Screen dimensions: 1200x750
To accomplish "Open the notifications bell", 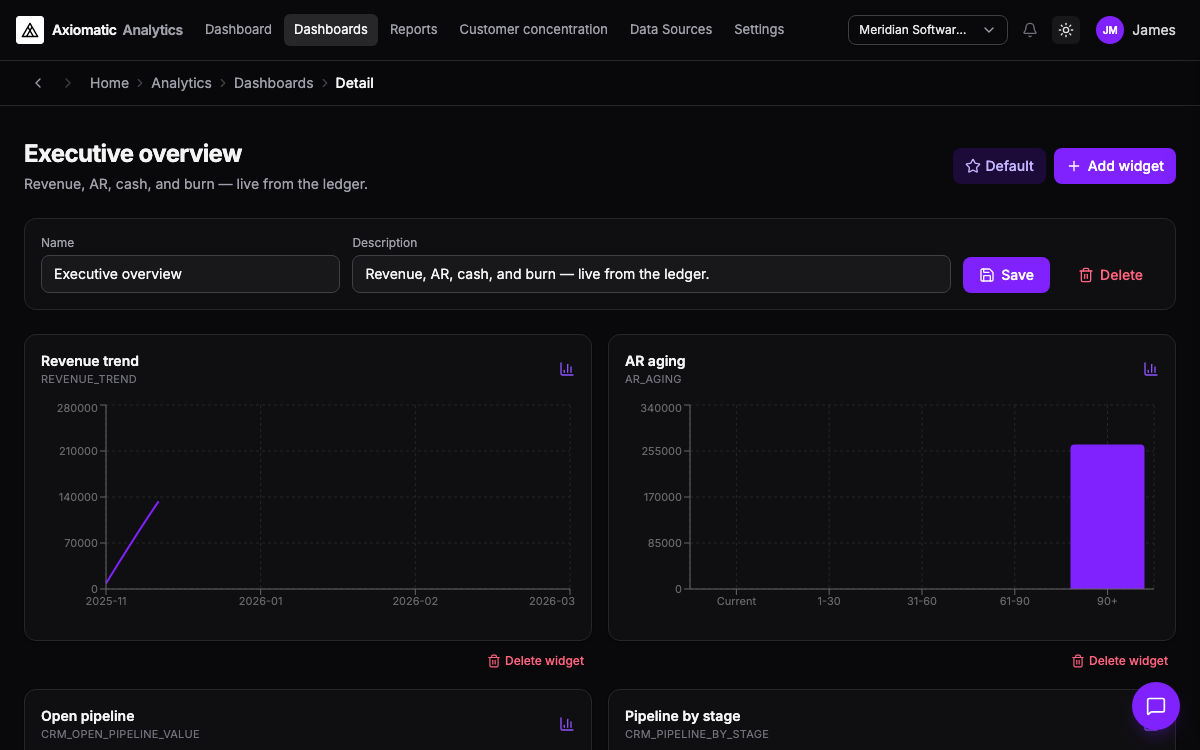I will coord(1030,30).
